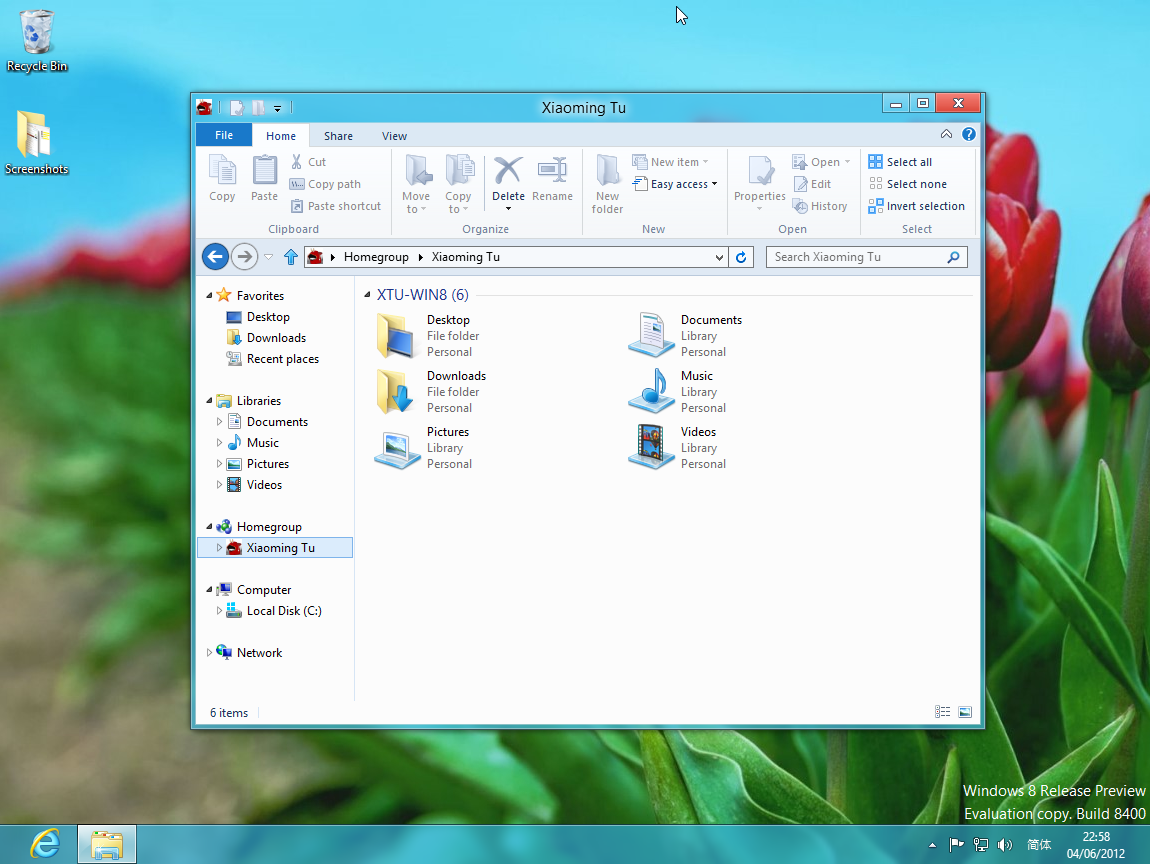Expand the Network tree node

209,653
